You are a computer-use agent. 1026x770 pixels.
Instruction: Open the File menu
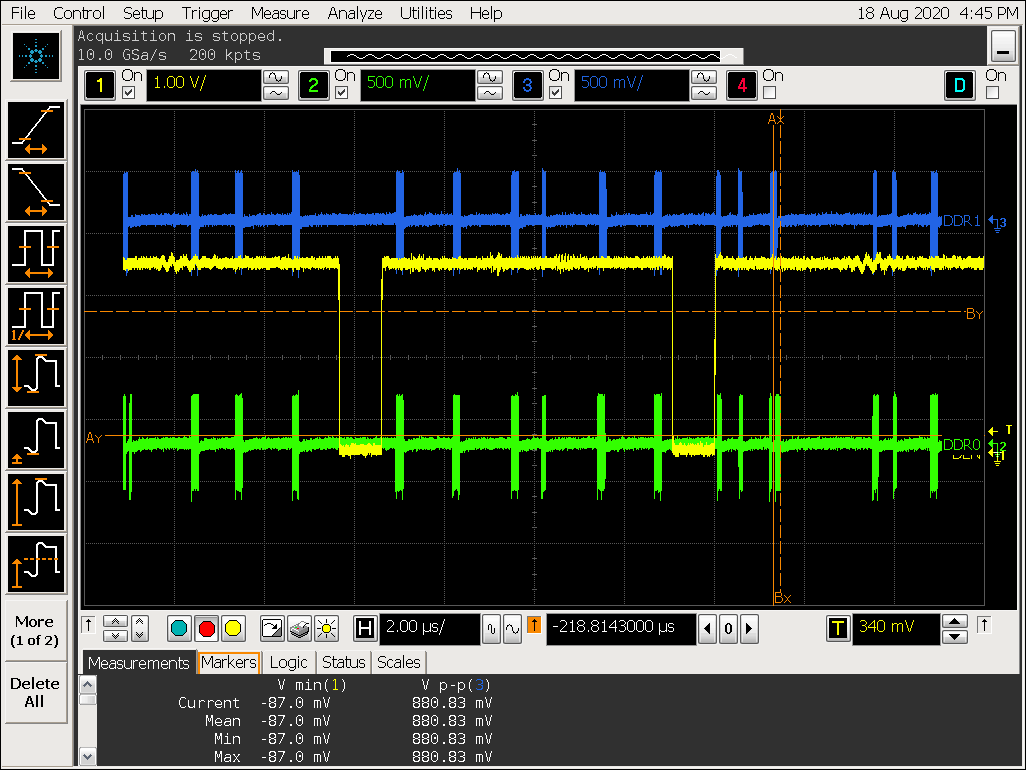[x=23, y=13]
